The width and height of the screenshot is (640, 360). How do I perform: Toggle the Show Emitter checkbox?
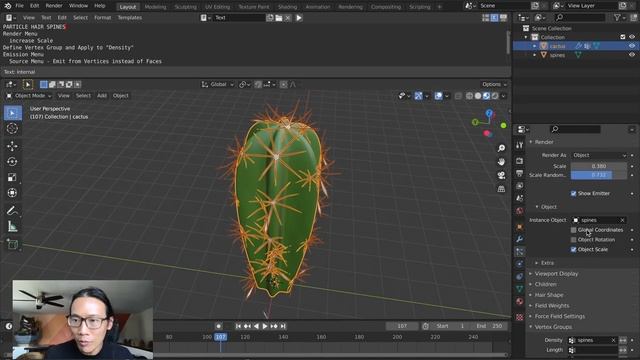tap(573, 193)
